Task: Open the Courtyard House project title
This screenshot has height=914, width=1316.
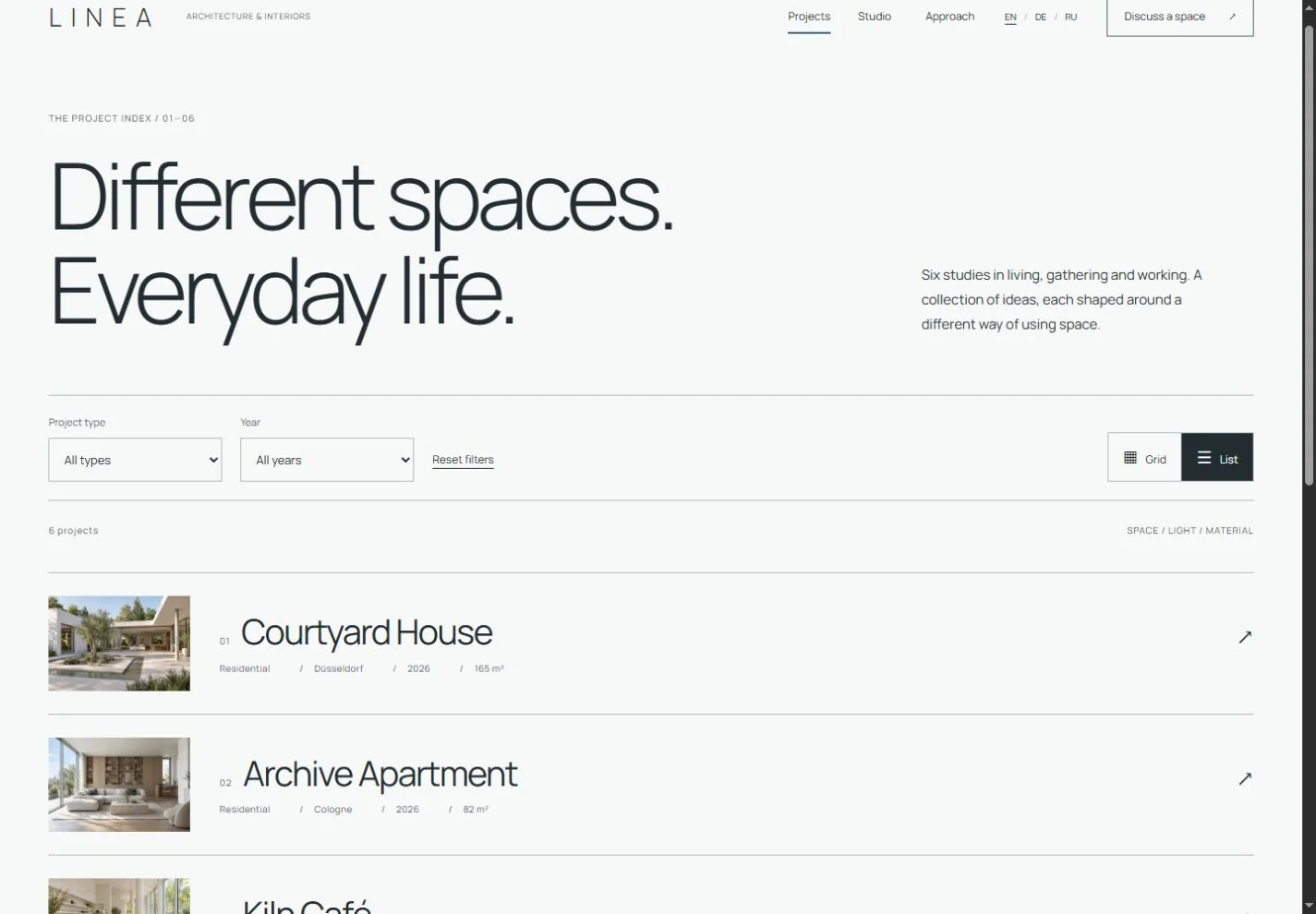Action: pyautogui.click(x=367, y=633)
